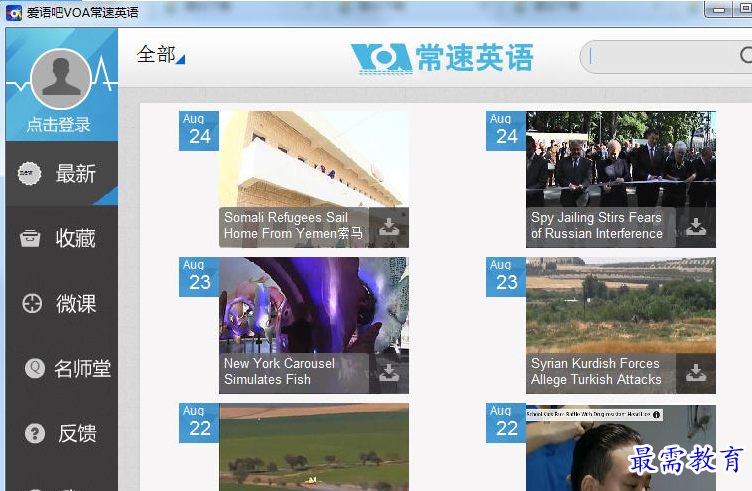This screenshot has width=752, height=491.
Task: Click Aug 23 date badge on Carousel card
Action: [x=199, y=277]
